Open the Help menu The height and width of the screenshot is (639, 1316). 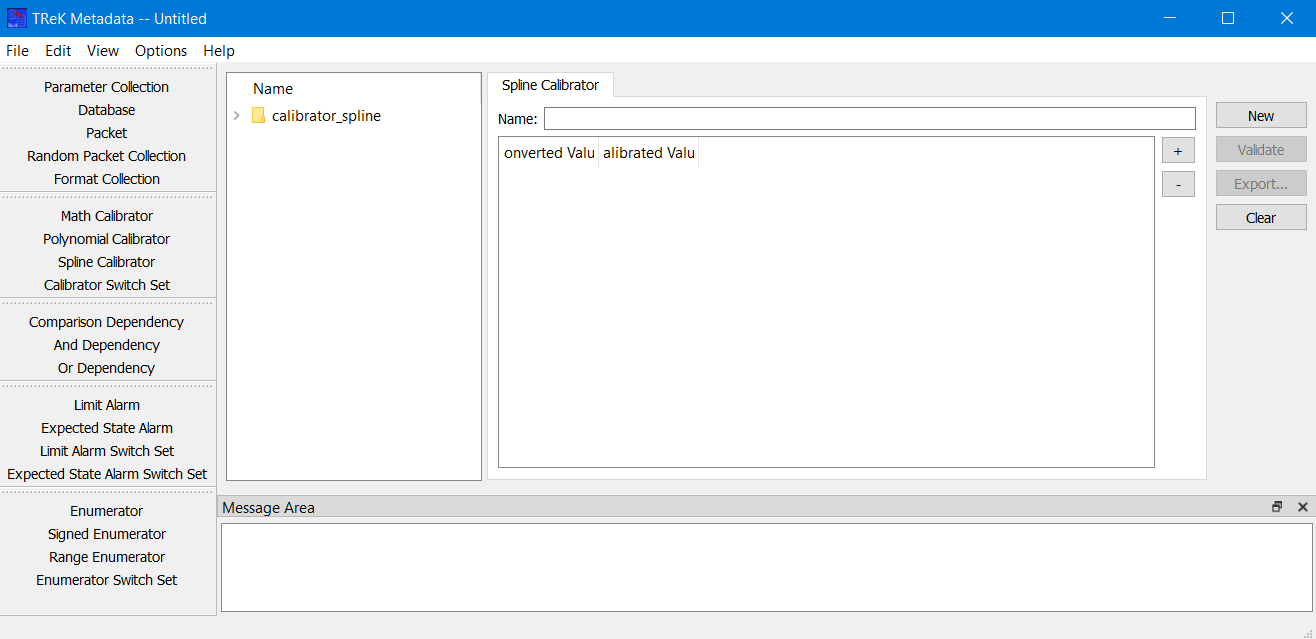coord(218,51)
